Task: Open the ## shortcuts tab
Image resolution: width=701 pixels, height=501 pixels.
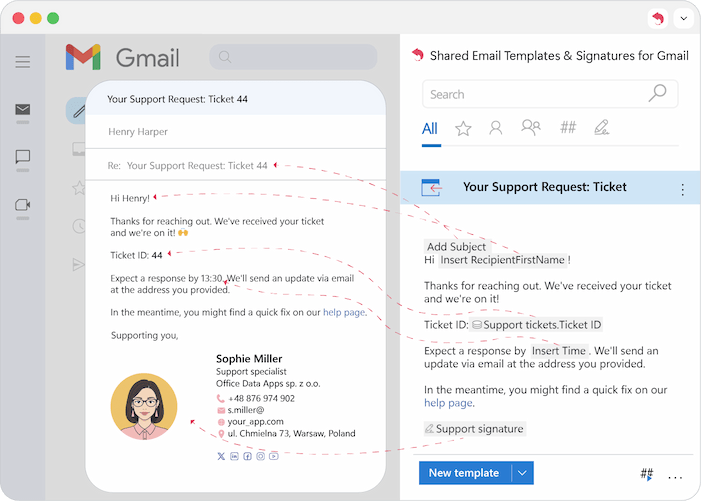Action: [x=568, y=127]
